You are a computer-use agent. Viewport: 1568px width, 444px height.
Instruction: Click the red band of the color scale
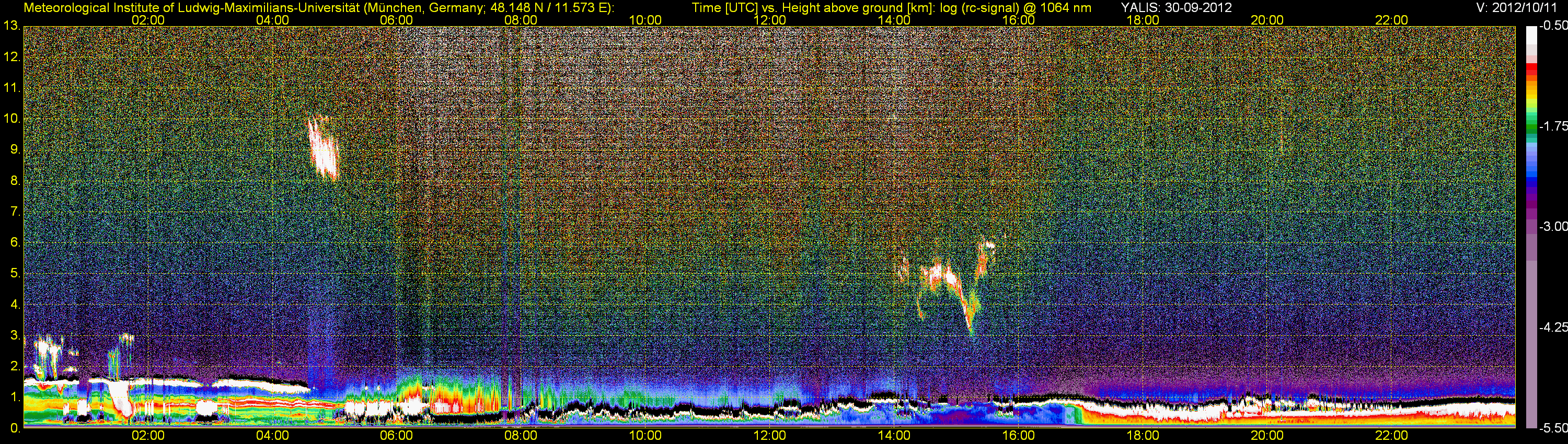tap(1531, 70)
